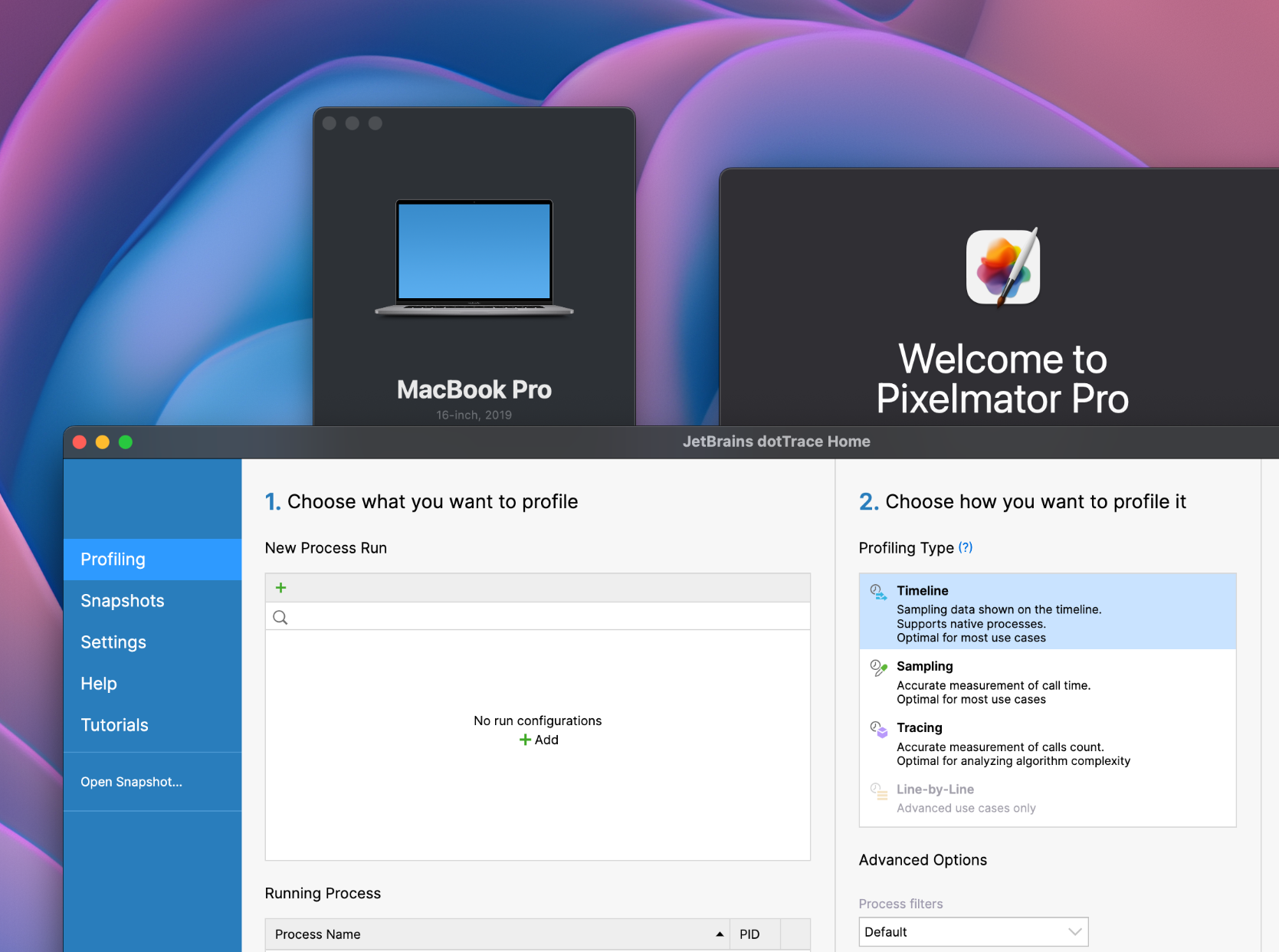The image size is (1279, 952).
Task: Click 'Running Process' heading
Action: tap(323, 893)
